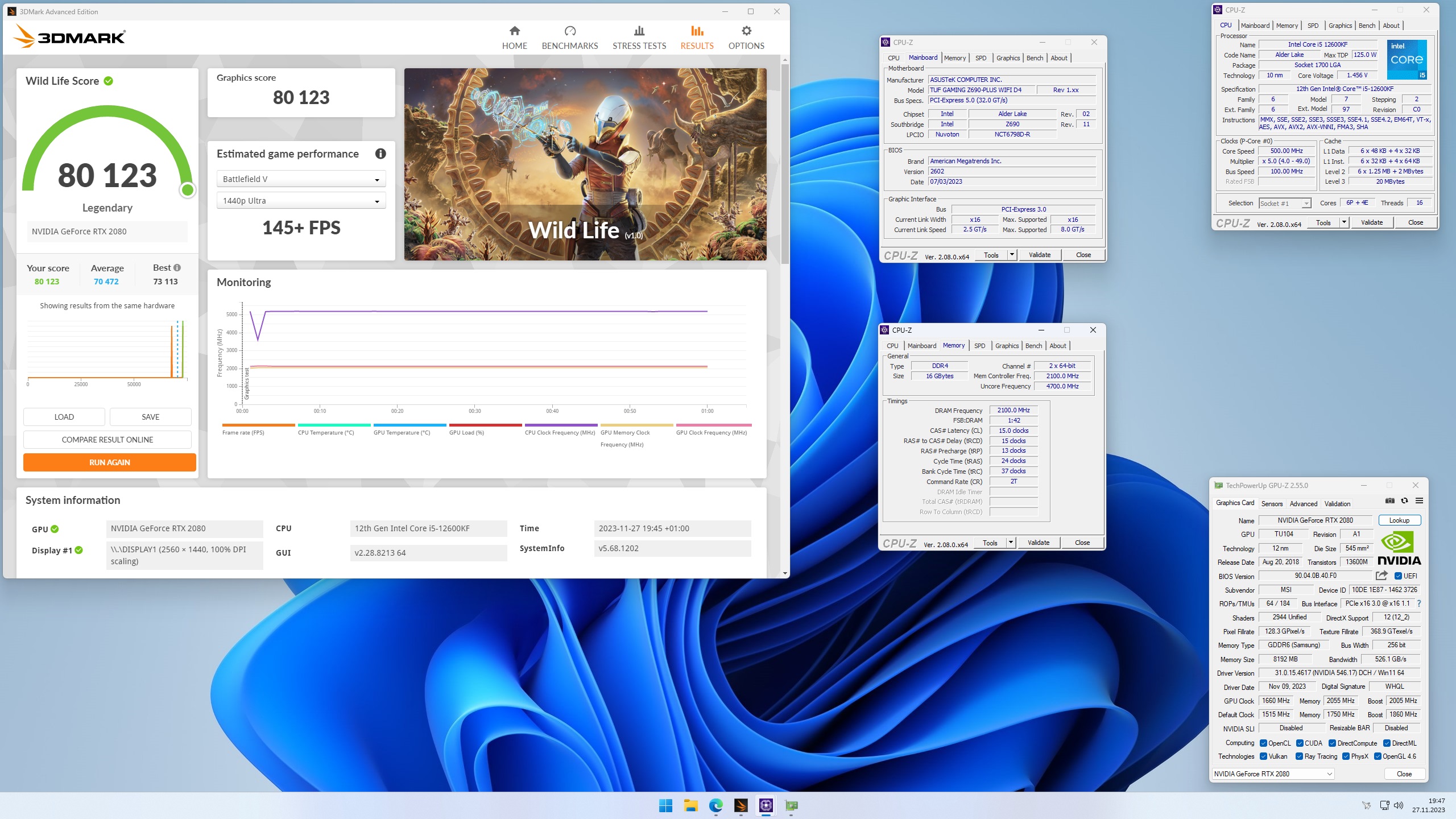This screenshot has height=819, width=1456.
Task: Open GPU selection dropdown in GPU-Z
Action: 1273,774
